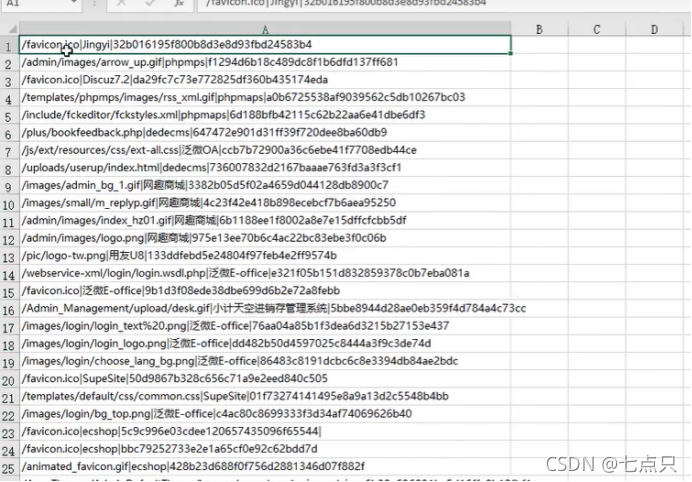Open the Name Box dropdown arrow
The image size is (692, 482).
[74, 4]
